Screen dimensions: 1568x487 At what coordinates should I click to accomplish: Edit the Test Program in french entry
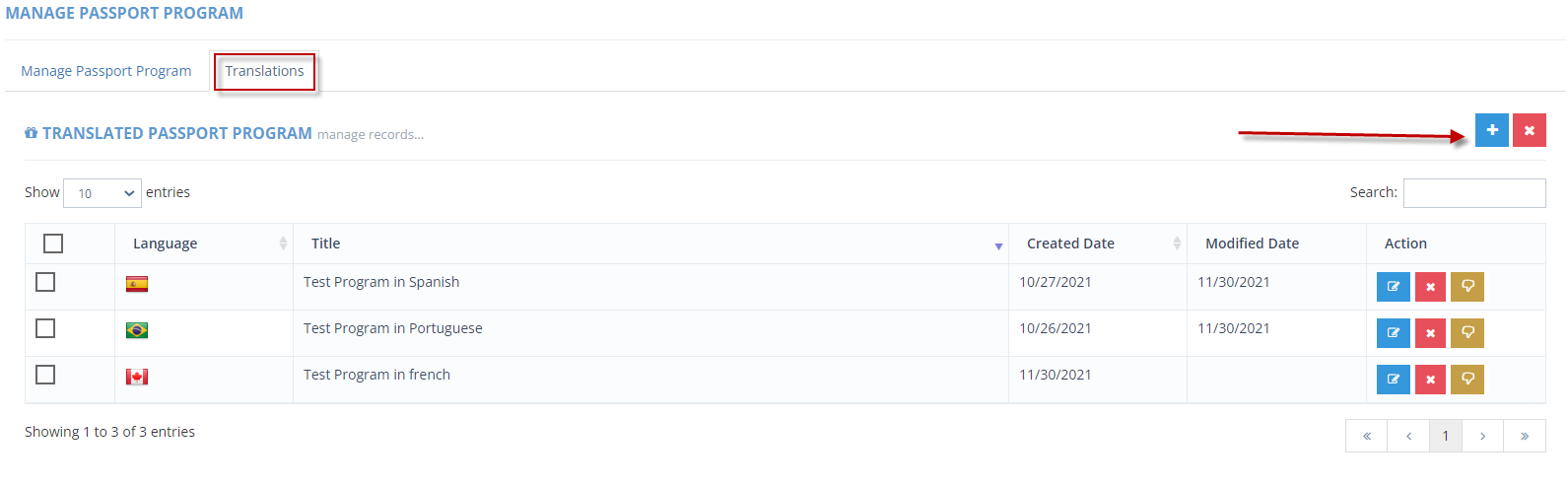(1393, 380)
